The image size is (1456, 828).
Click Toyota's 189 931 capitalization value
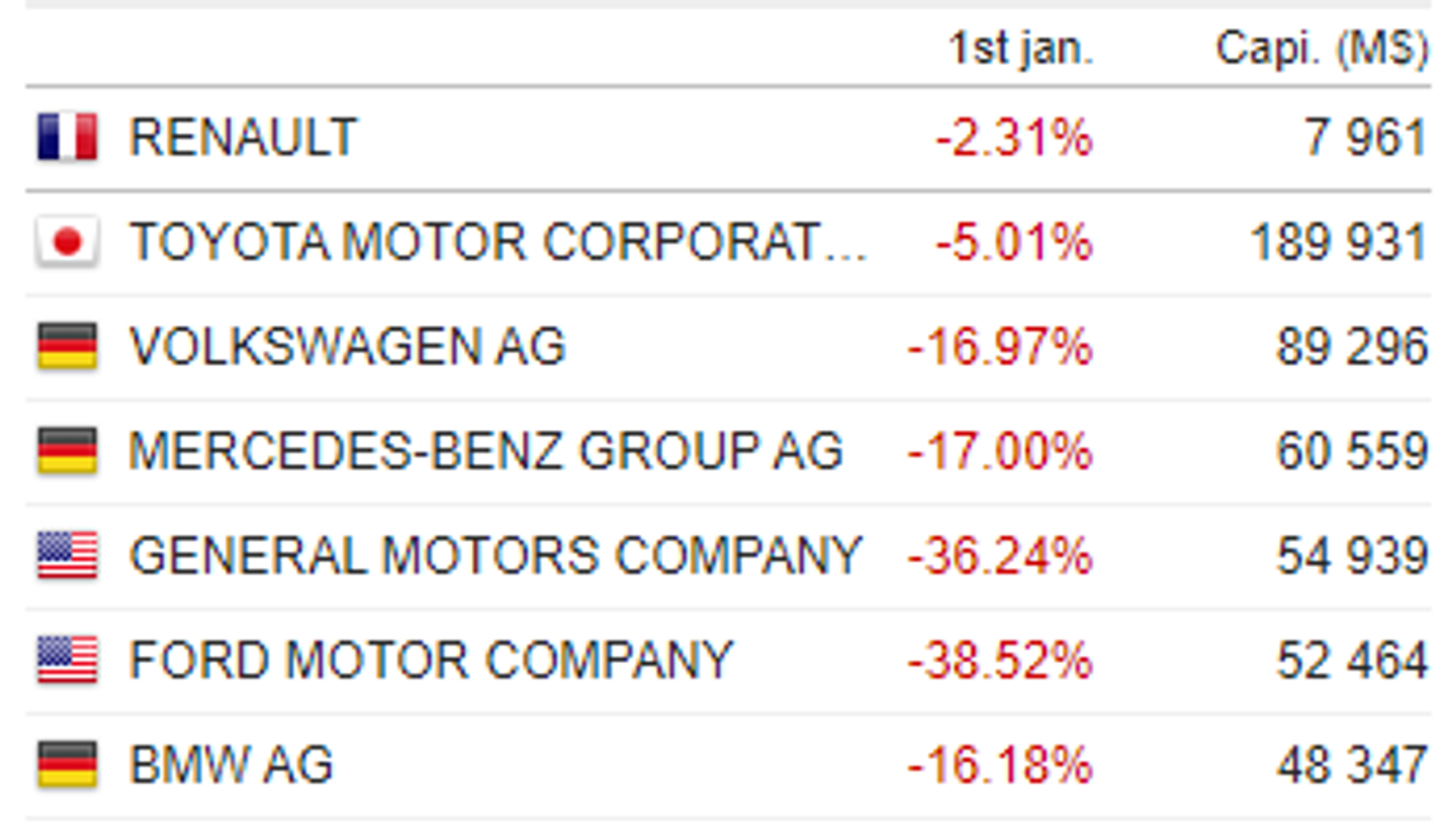coord(1340,242)
